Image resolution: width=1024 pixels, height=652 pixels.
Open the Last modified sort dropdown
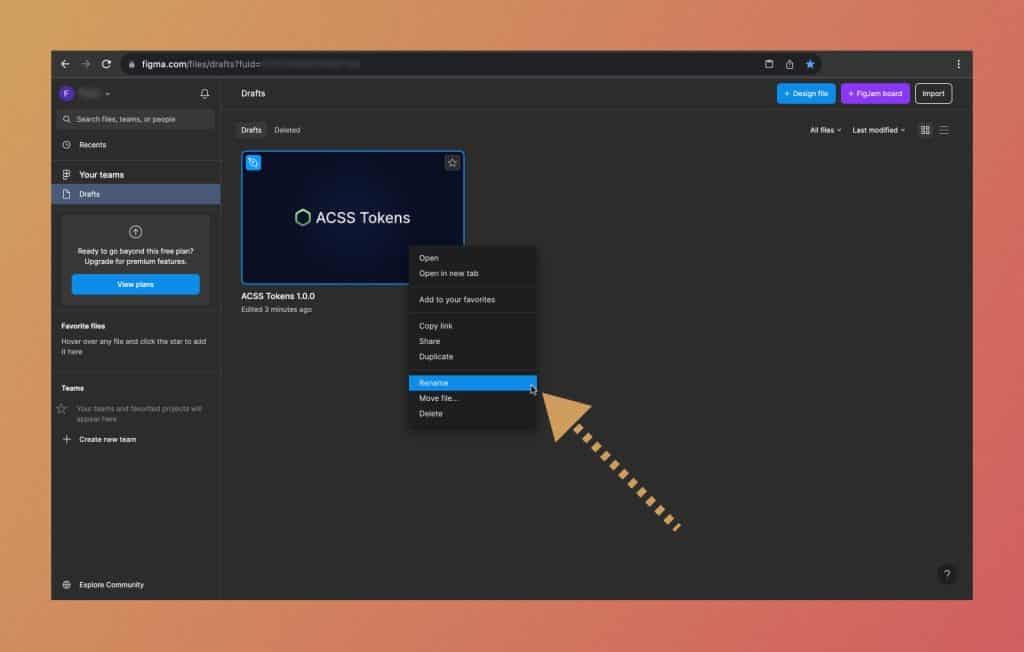click(x=876, y=130)
